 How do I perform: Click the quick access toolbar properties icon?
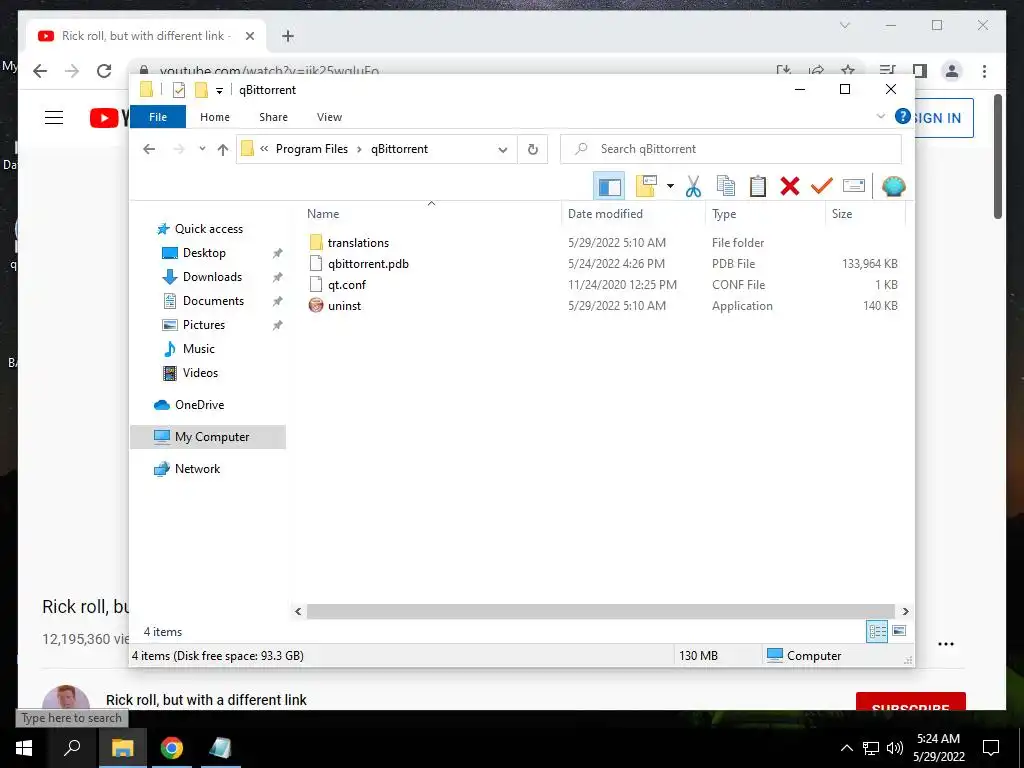pyautogui.click(x=178, y=90)
